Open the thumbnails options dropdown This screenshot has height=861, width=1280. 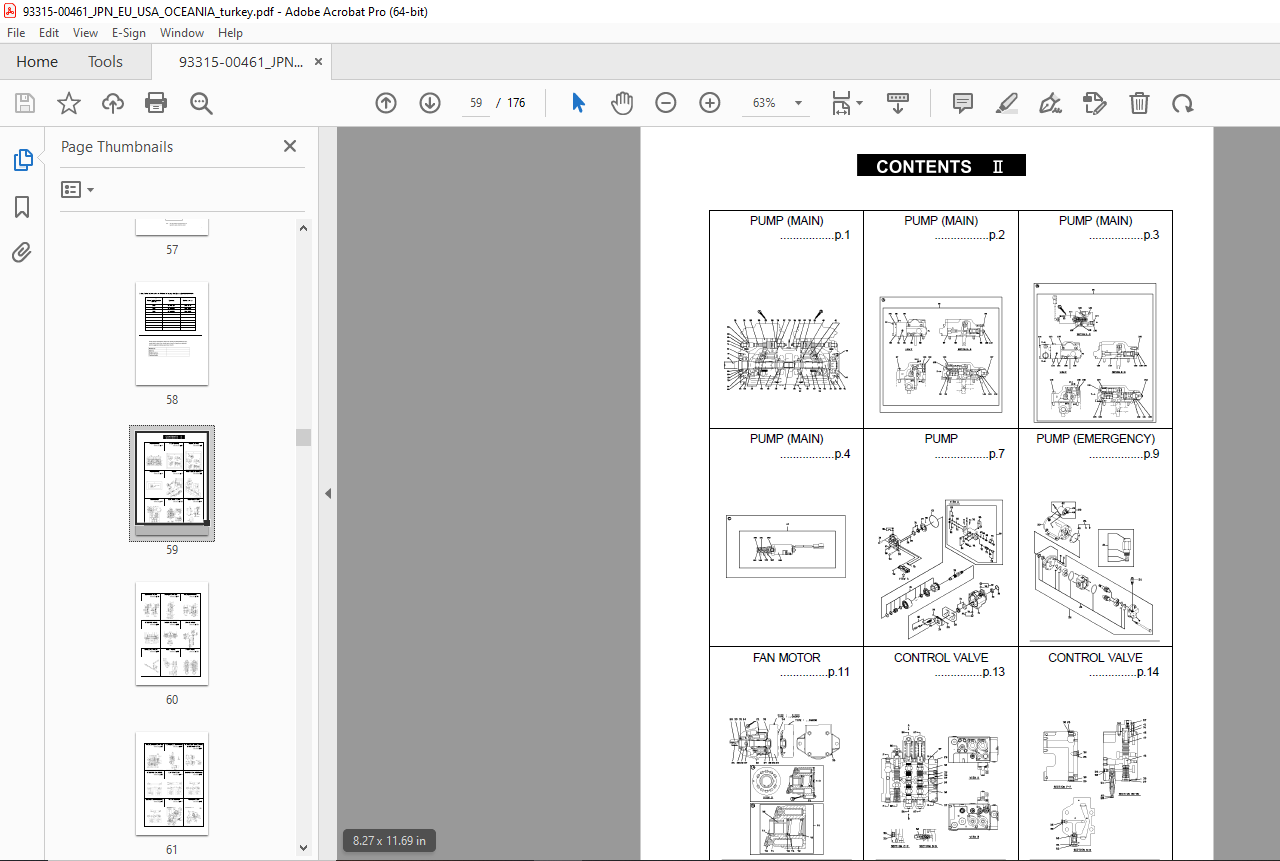[78, 189]
